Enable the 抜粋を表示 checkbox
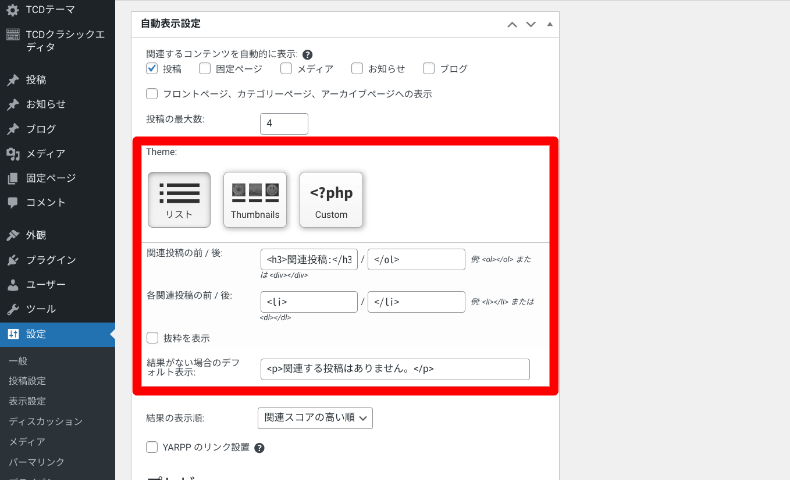 pos(152,338)
